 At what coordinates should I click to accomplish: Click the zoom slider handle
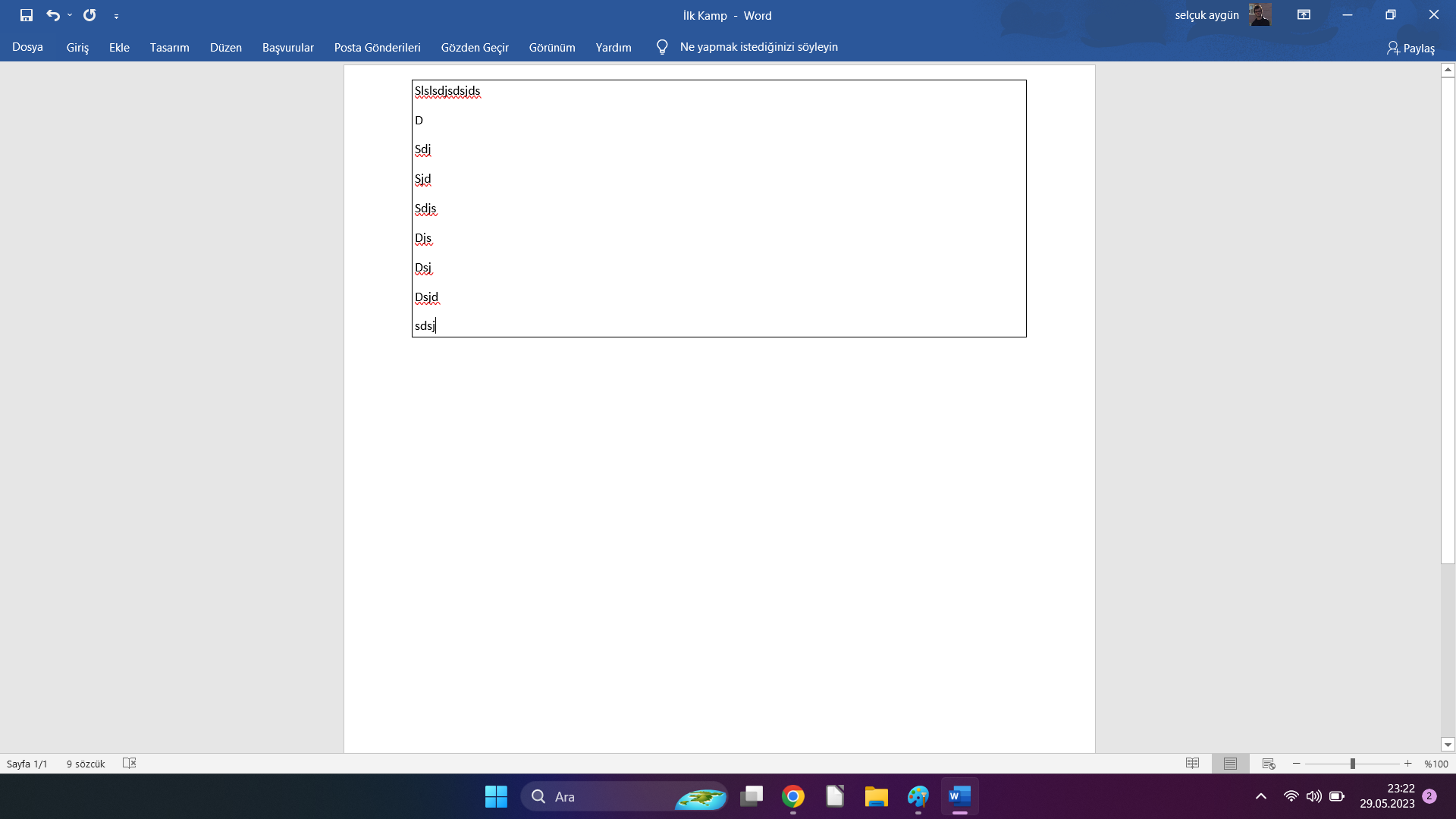(x=1352, y=764)
